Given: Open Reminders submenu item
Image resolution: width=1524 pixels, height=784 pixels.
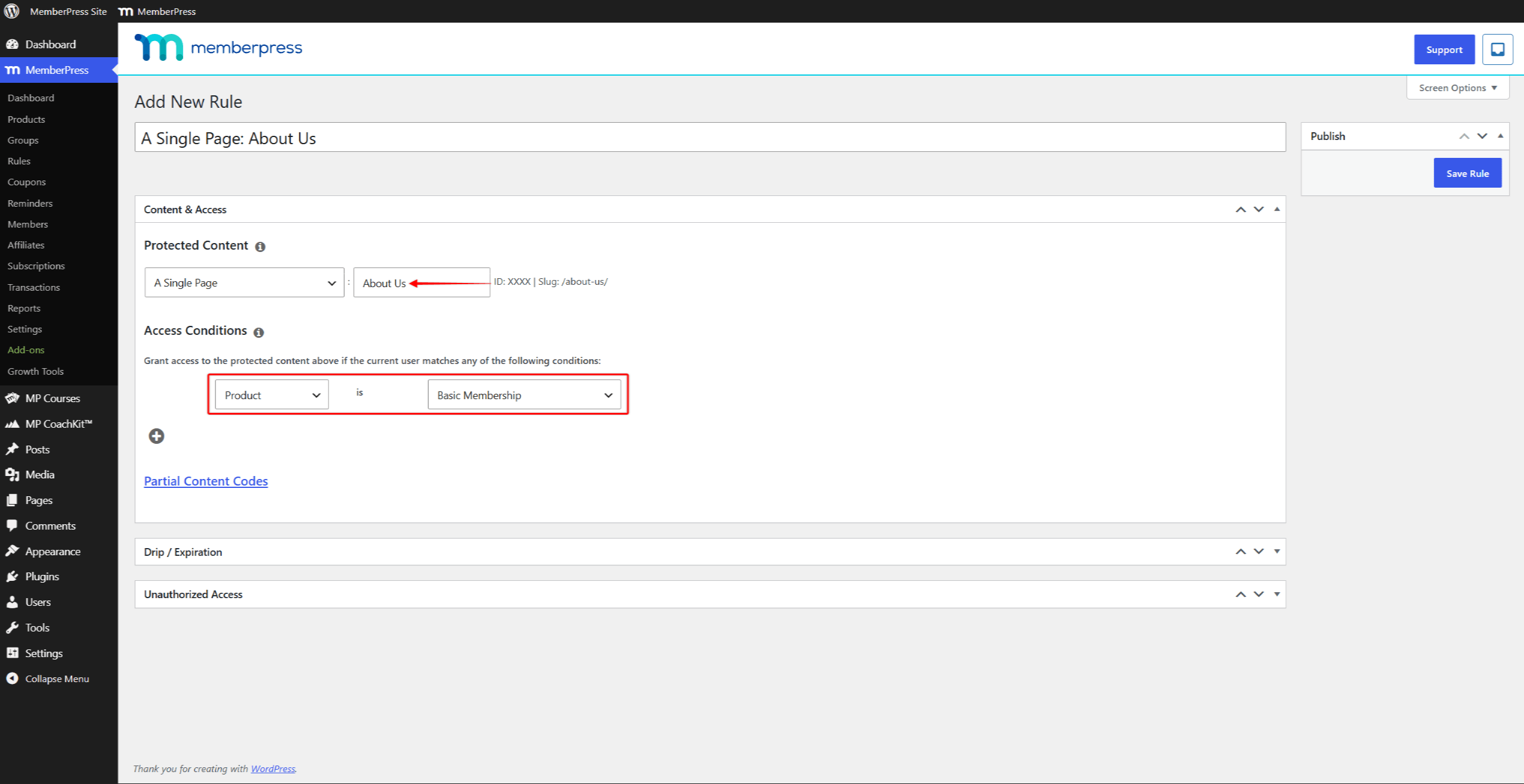Looking at the screenshot, I should [30, 203].
